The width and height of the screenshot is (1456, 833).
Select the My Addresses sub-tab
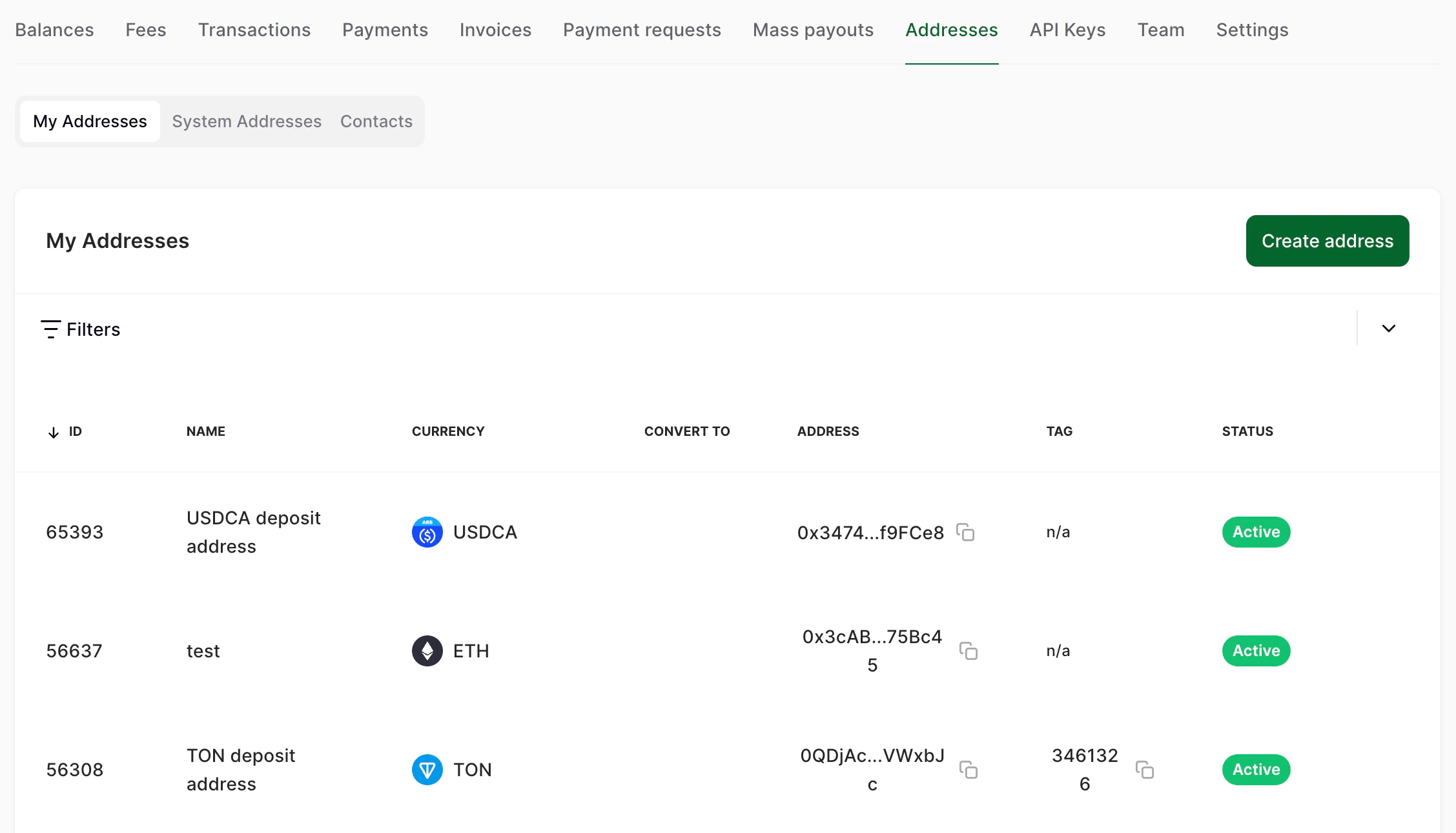coord(90,121)
